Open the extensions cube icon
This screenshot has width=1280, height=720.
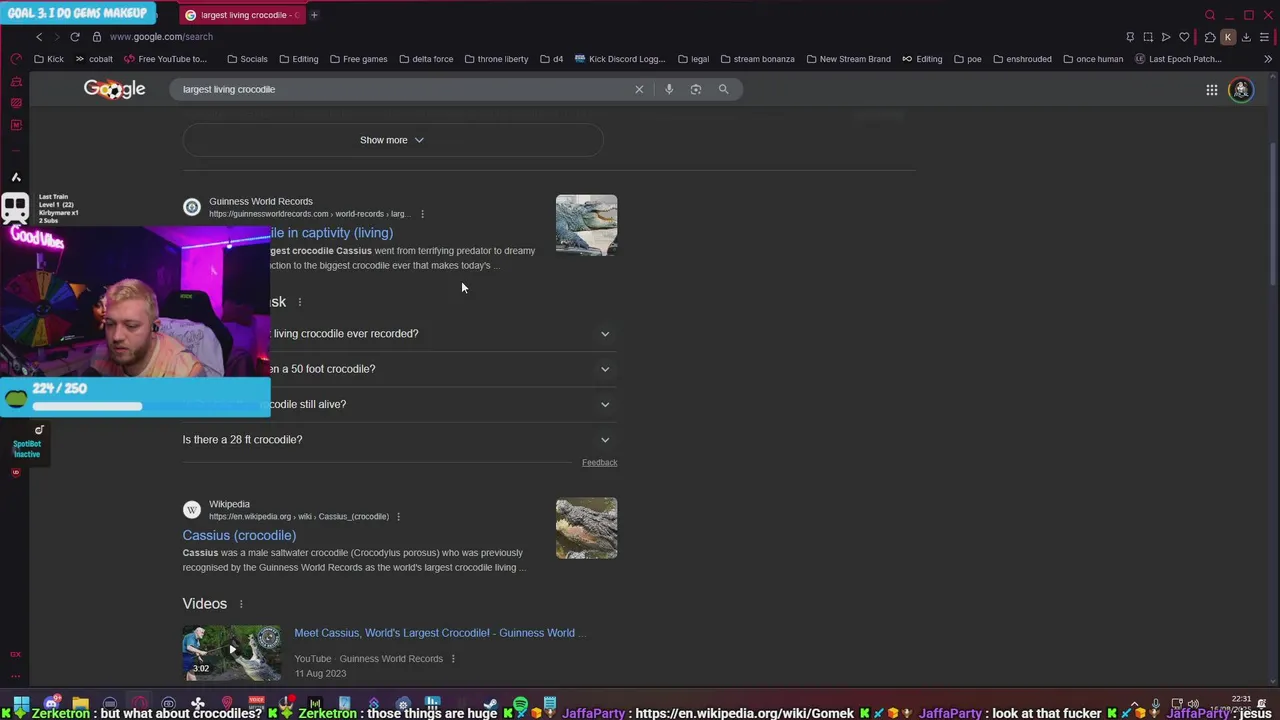click(x=1210, y=37)
